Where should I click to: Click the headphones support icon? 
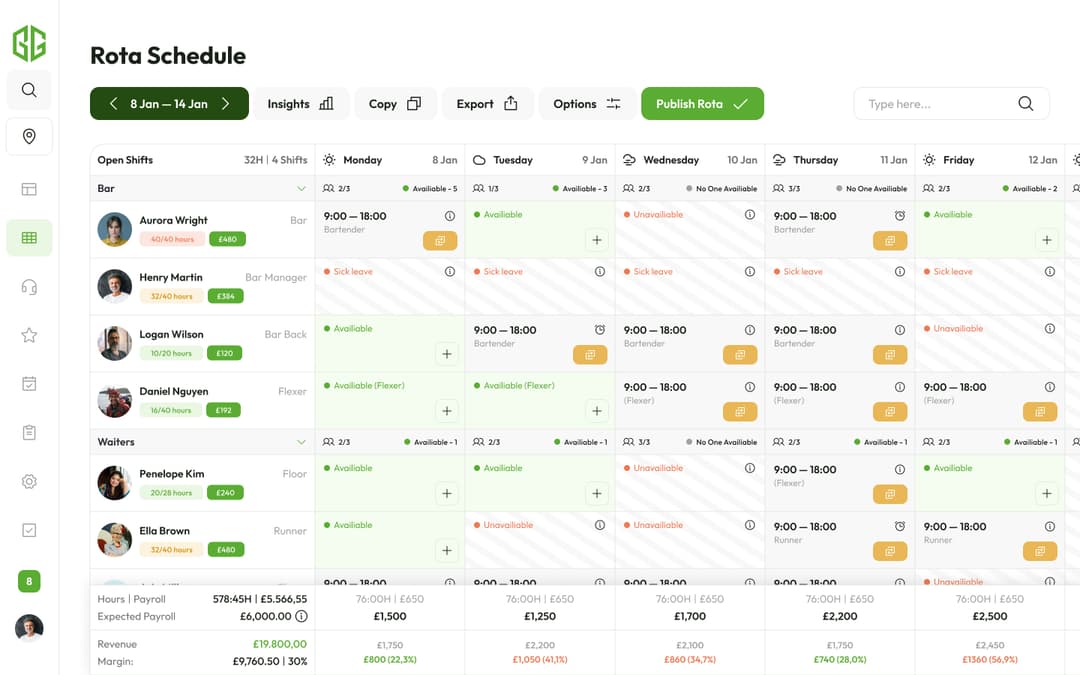point(29,286)
